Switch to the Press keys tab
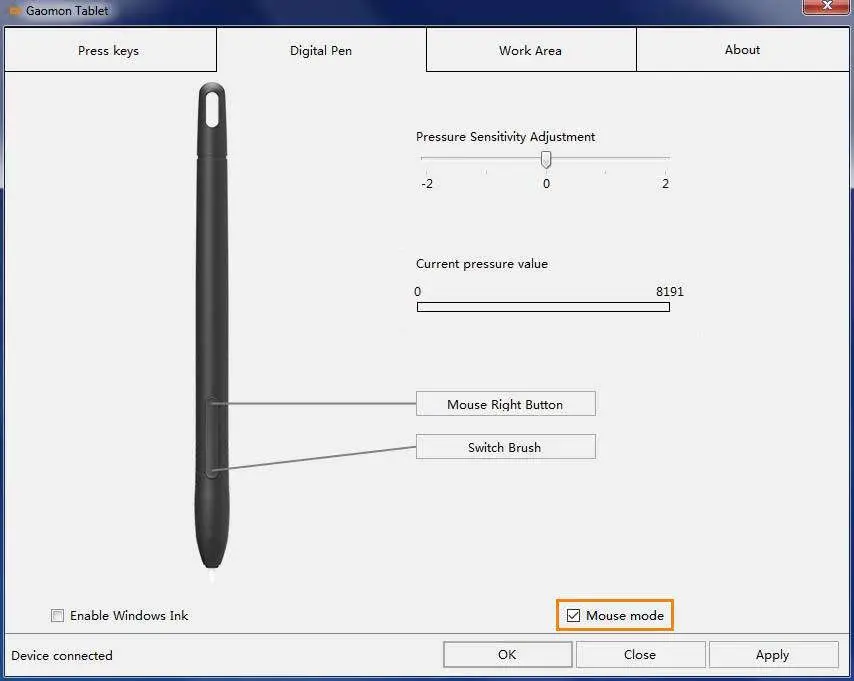Viewport: 854px width, 681px height. 110,50
